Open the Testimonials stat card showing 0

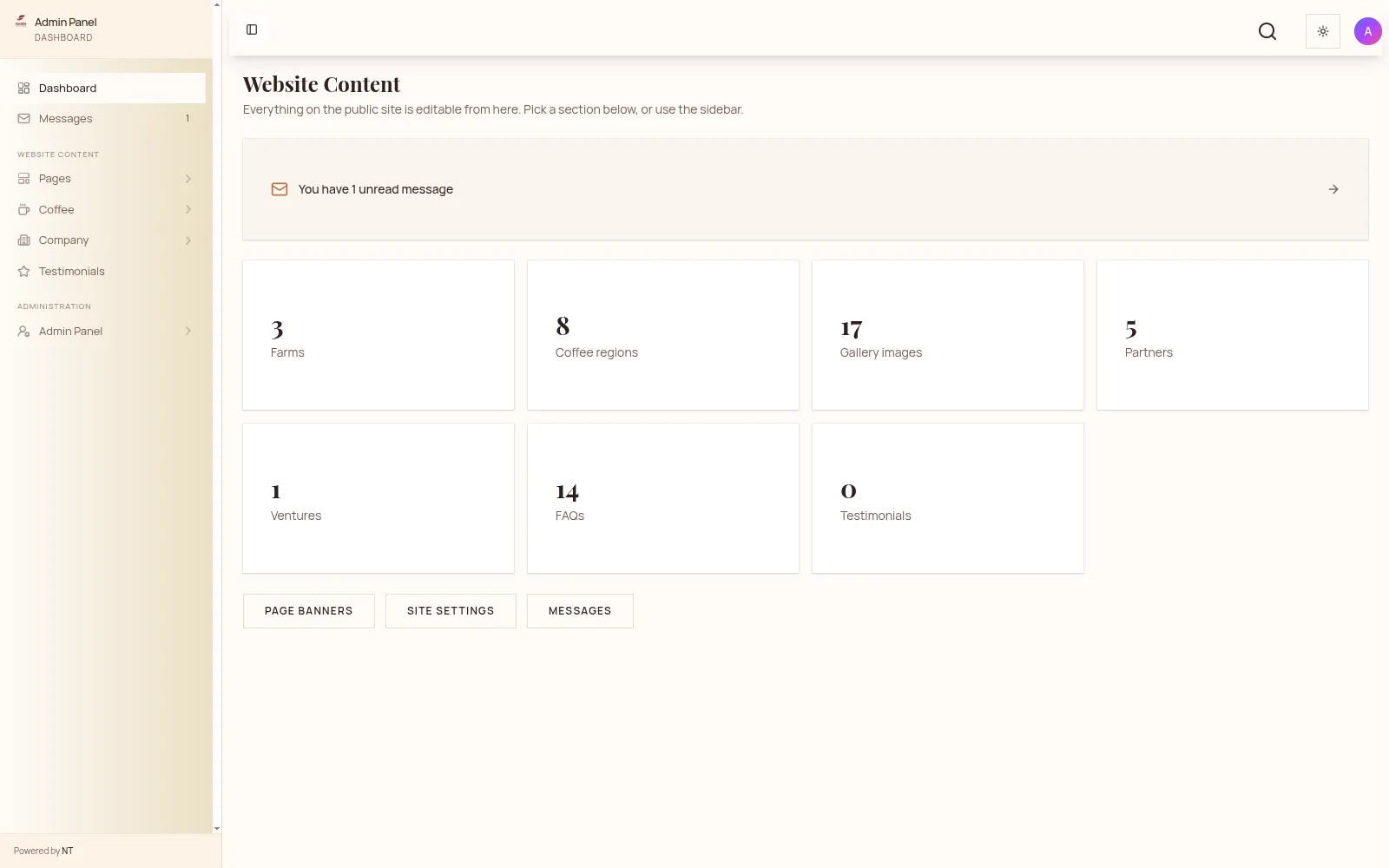click(x=948, y=498)
